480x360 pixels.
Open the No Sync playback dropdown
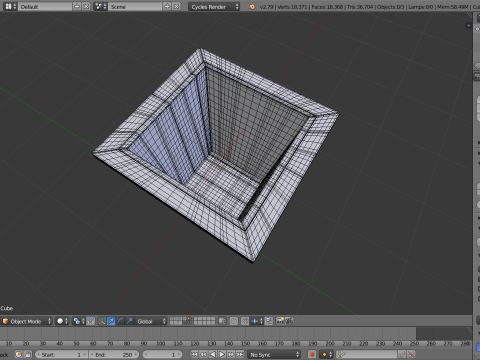274,354
